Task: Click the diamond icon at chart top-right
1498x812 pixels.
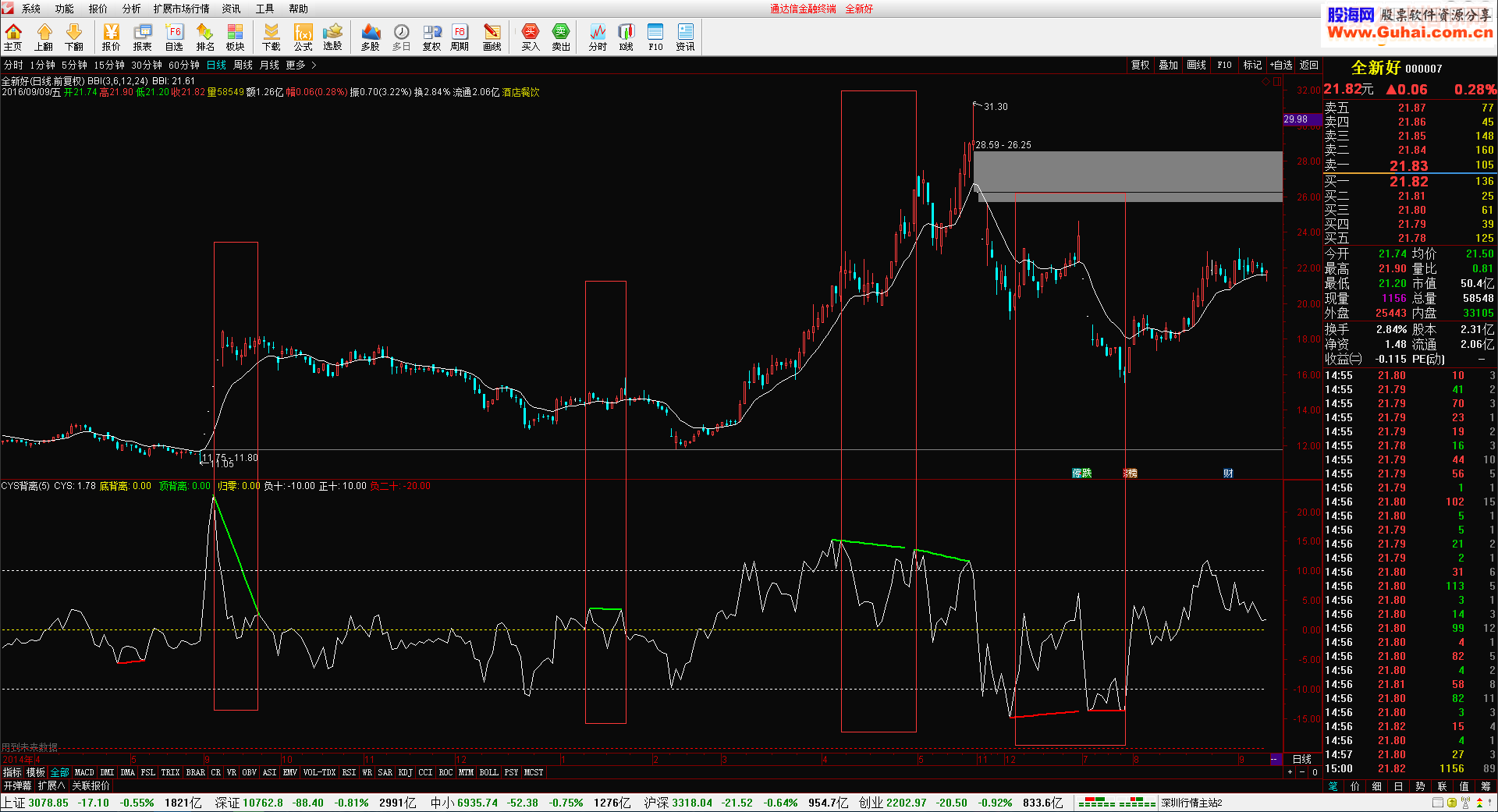Action: tap(1265, 81)
